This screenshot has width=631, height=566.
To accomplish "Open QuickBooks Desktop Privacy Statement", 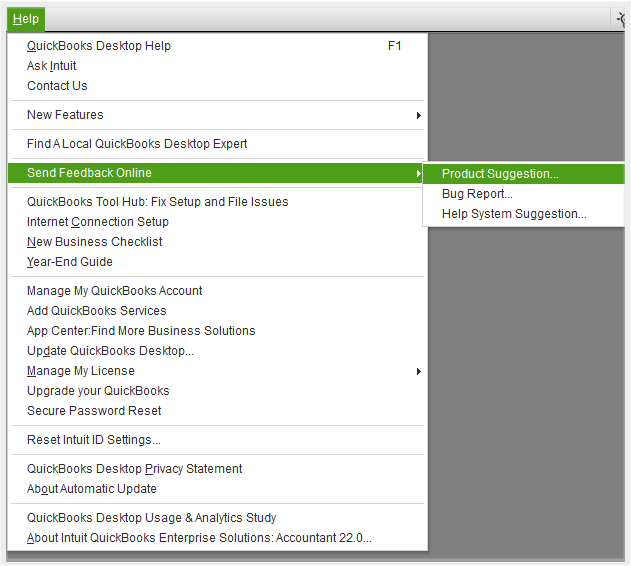I will coord(217,469).
